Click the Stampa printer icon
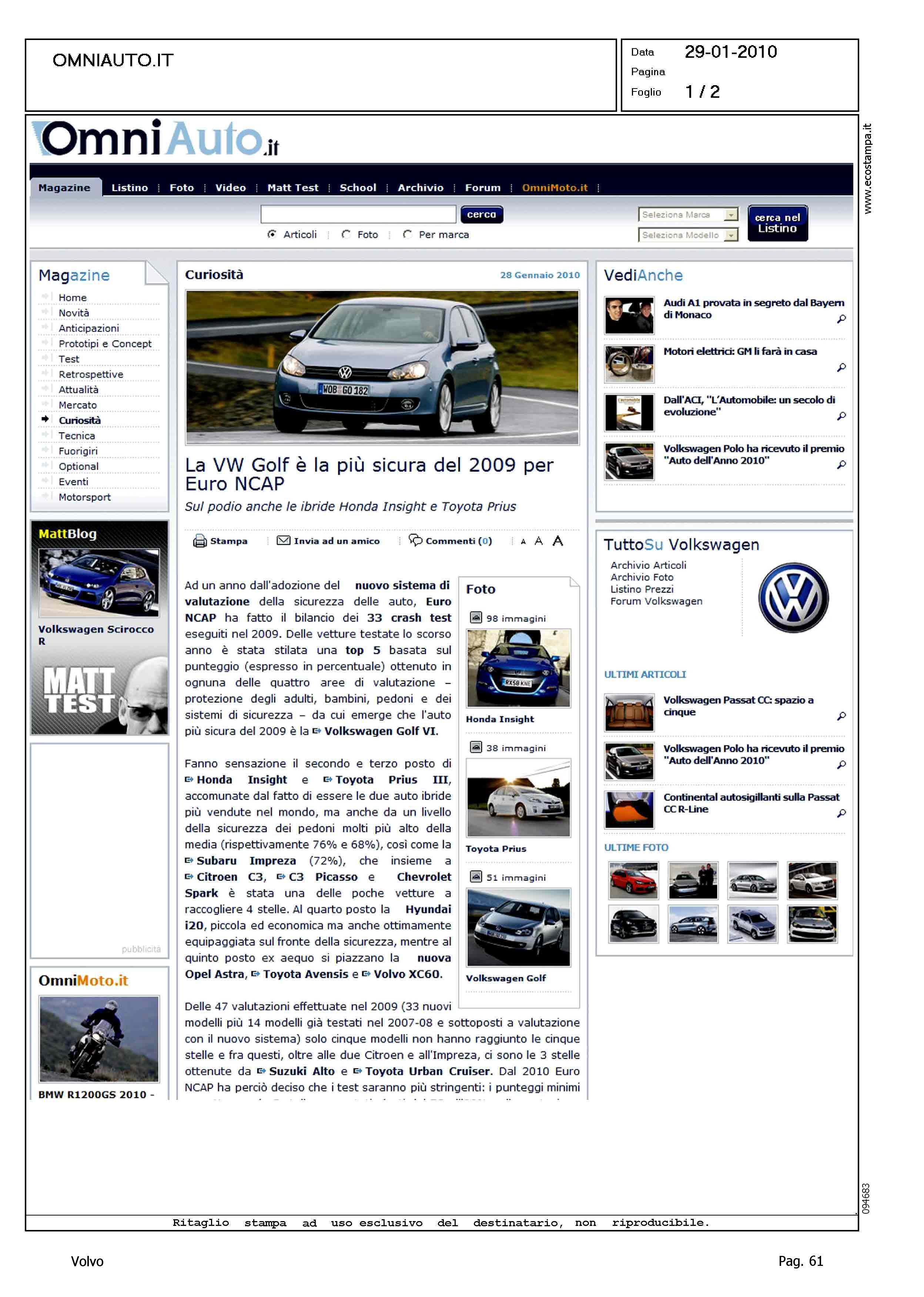This screenshot has width=924, height=1297. (x=200, y=541)
